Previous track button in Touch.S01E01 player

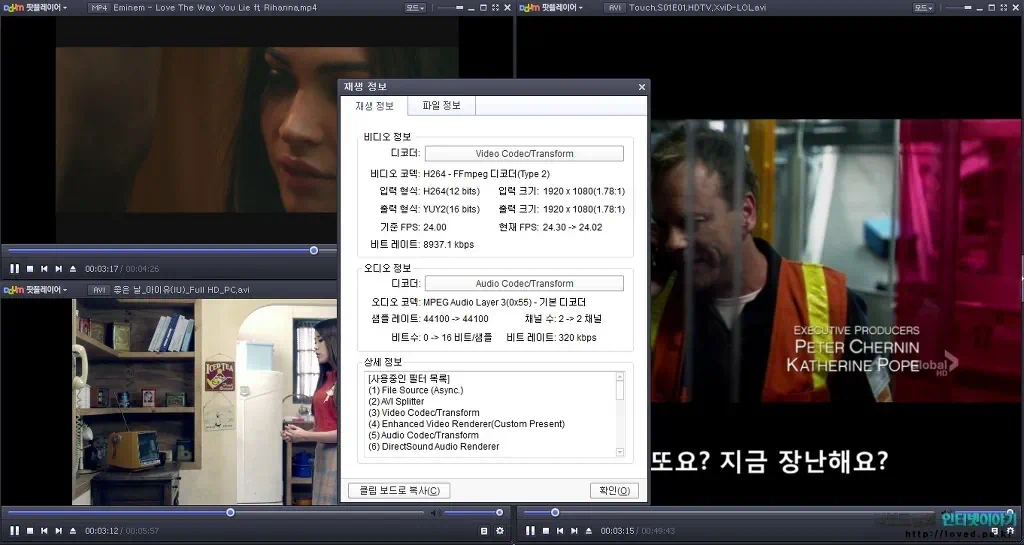[560, 531]
